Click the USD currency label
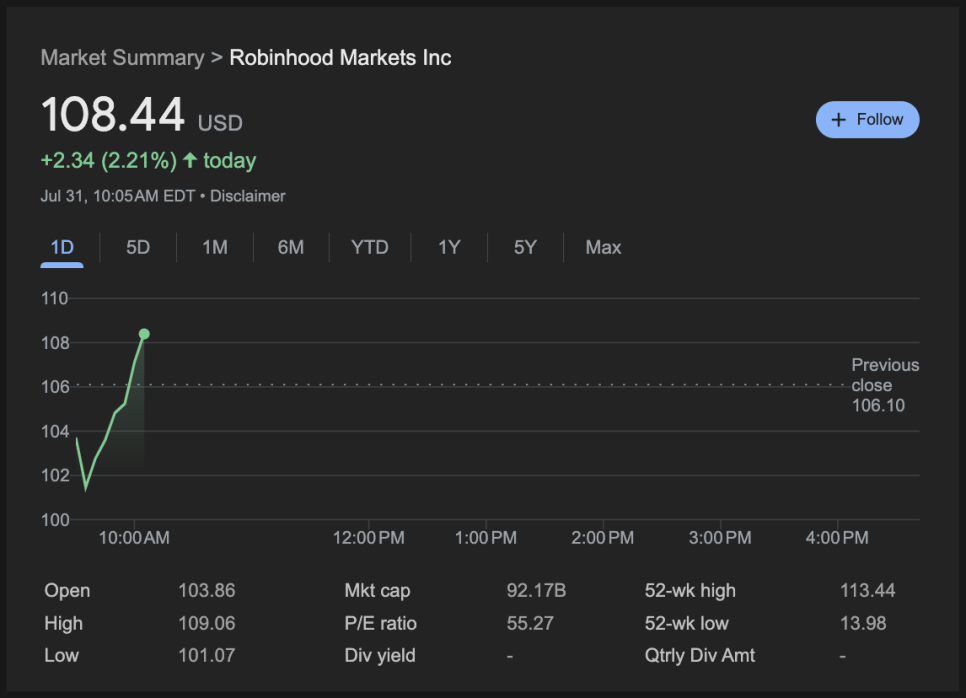 click(220, 123)
